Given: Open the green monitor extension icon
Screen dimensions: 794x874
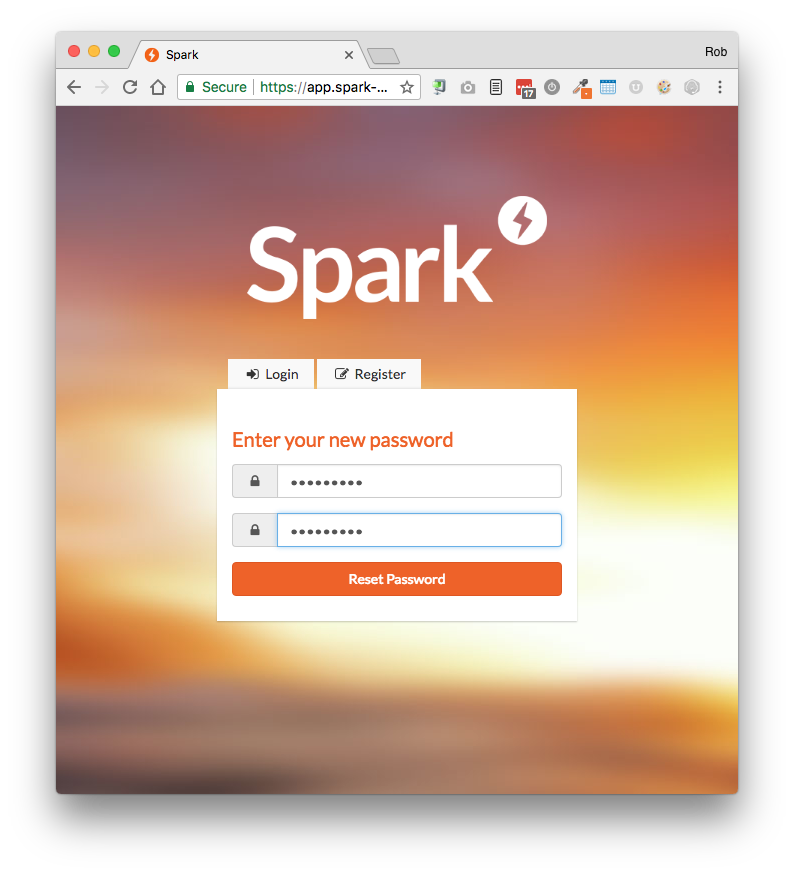Looking at the screenshot, I should pos(439,87).
